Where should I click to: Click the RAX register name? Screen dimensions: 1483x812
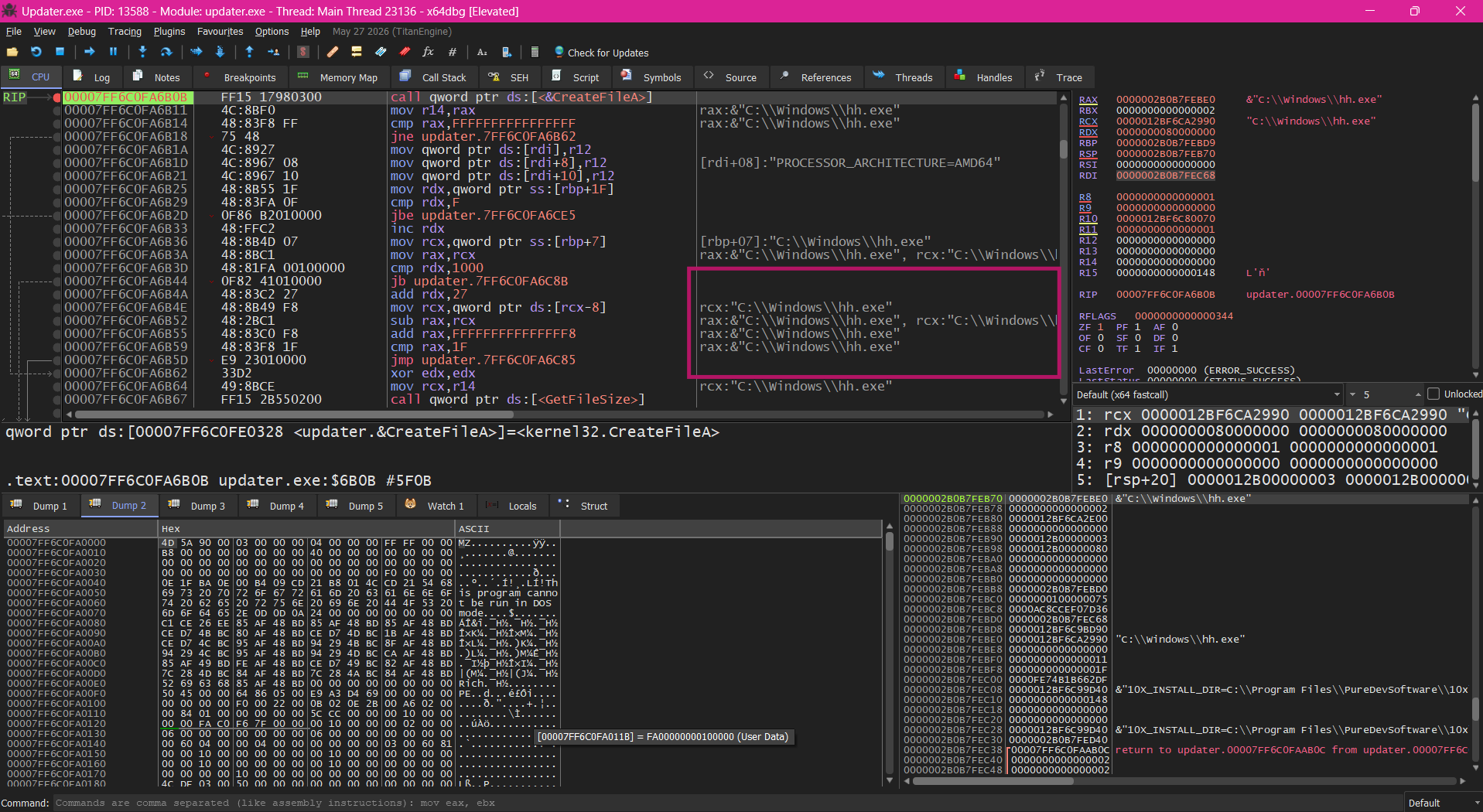[1088, 100]
